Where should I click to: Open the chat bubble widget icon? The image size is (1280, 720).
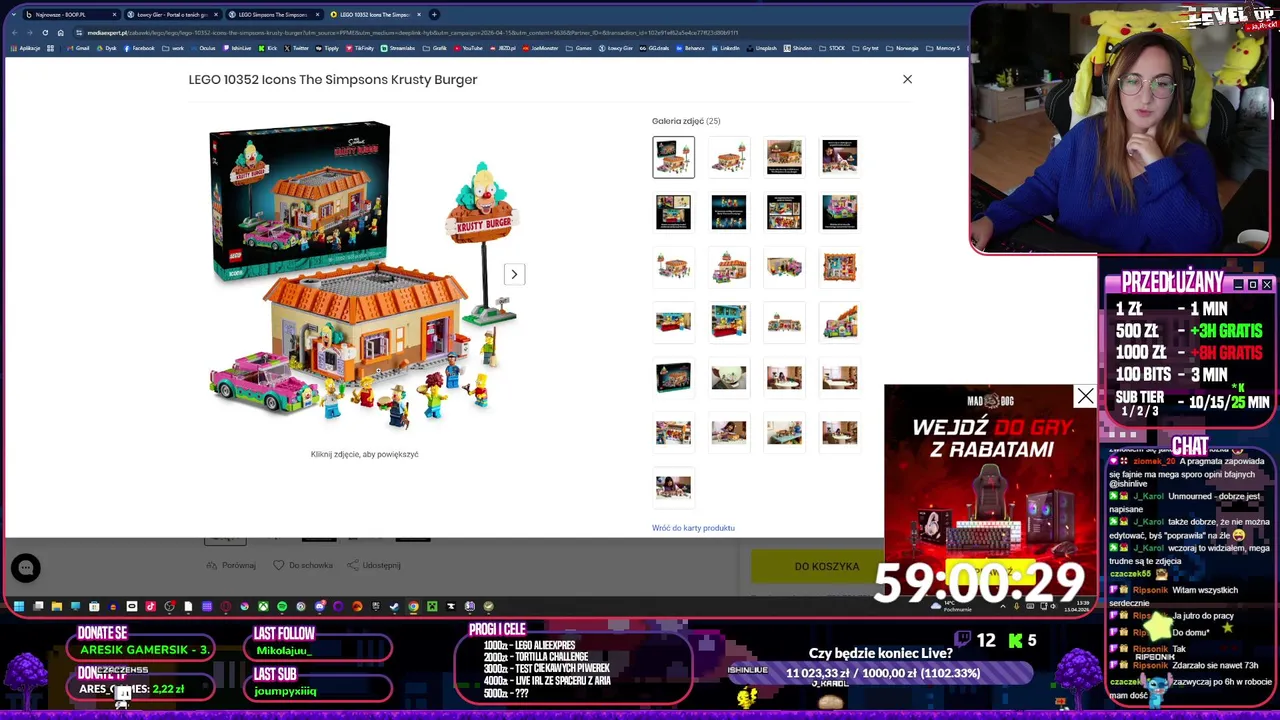coord(26,568)
